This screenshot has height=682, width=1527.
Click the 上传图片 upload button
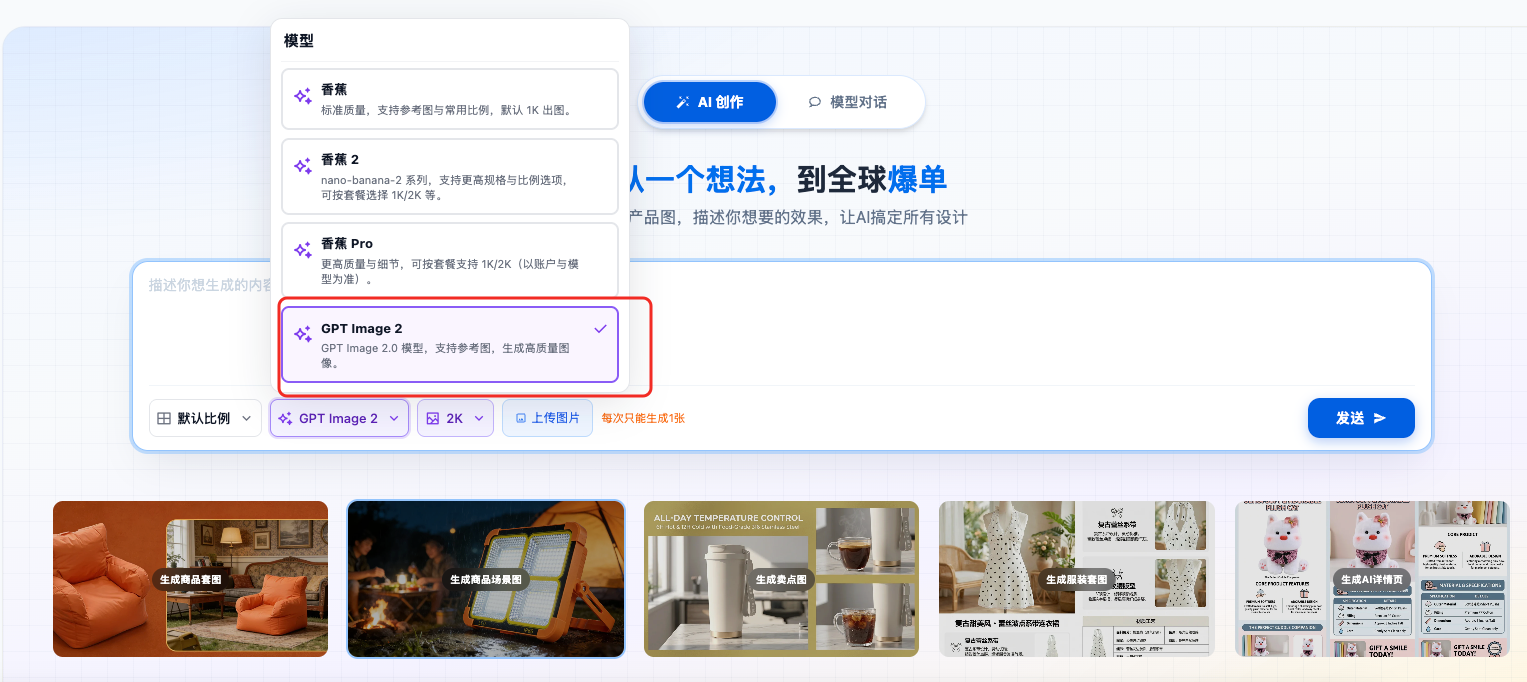tap(547, 418)
